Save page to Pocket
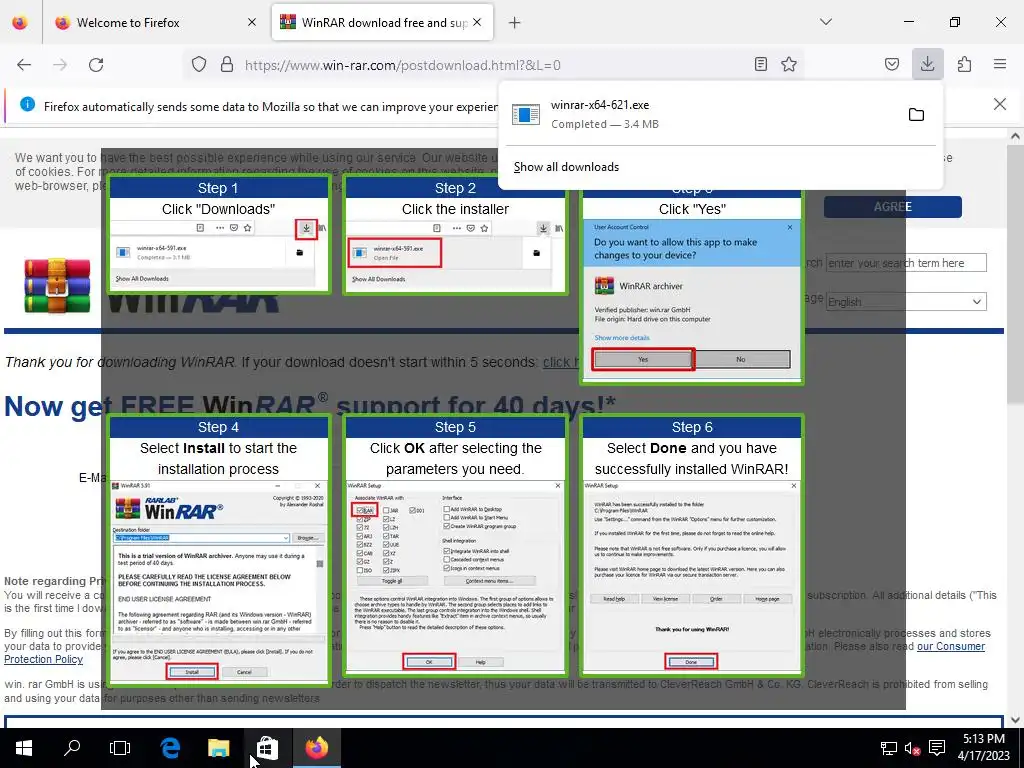 tap(891, 64)
